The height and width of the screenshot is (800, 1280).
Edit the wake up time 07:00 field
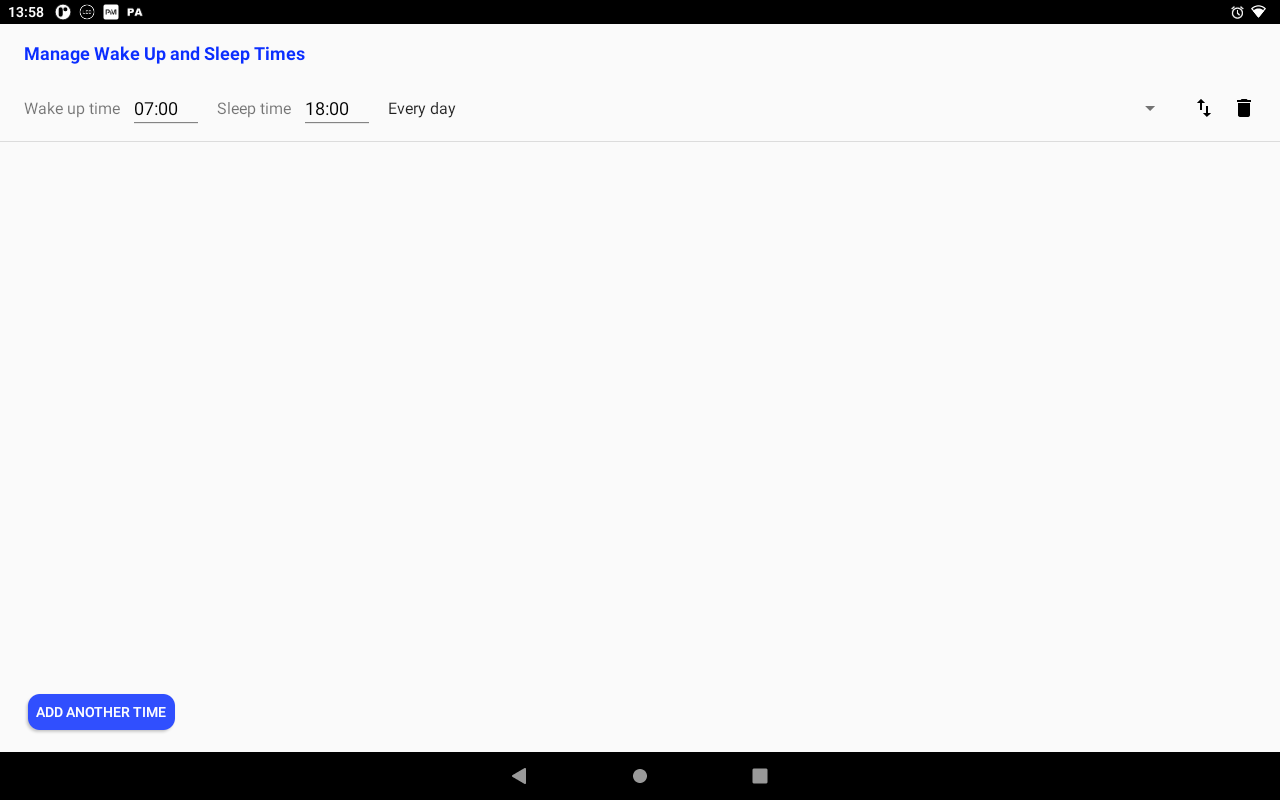tap(165, 109)
